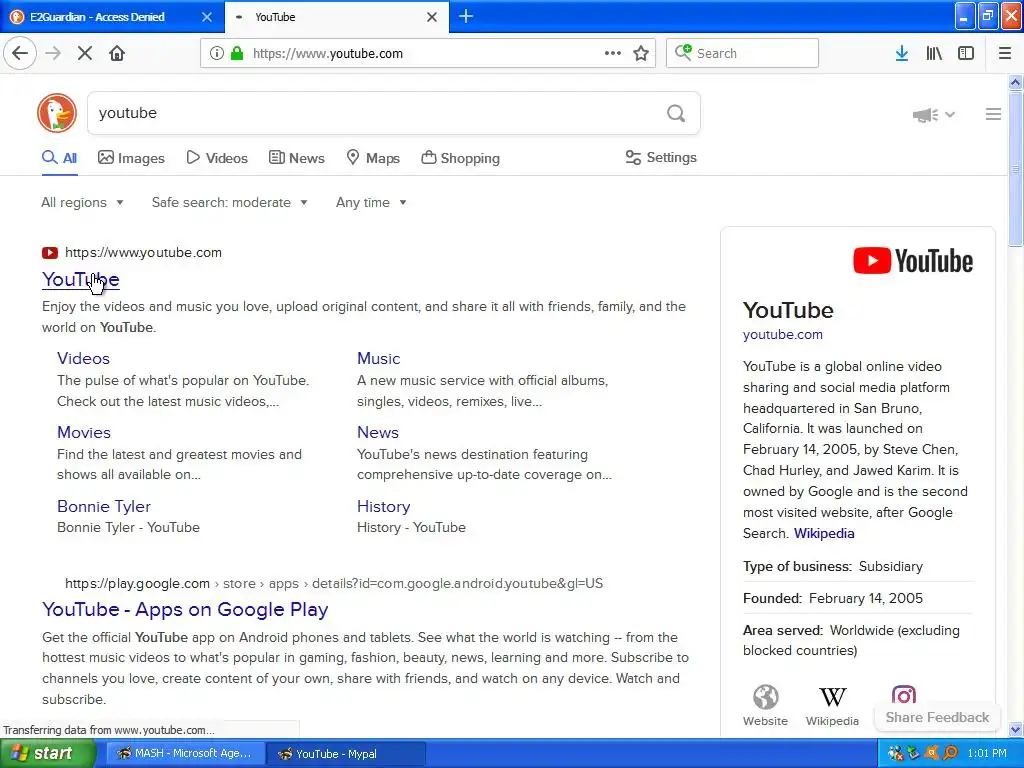
Task: Open the DuckDuckGo megaphone news menu
Action: tap(933, 115)
